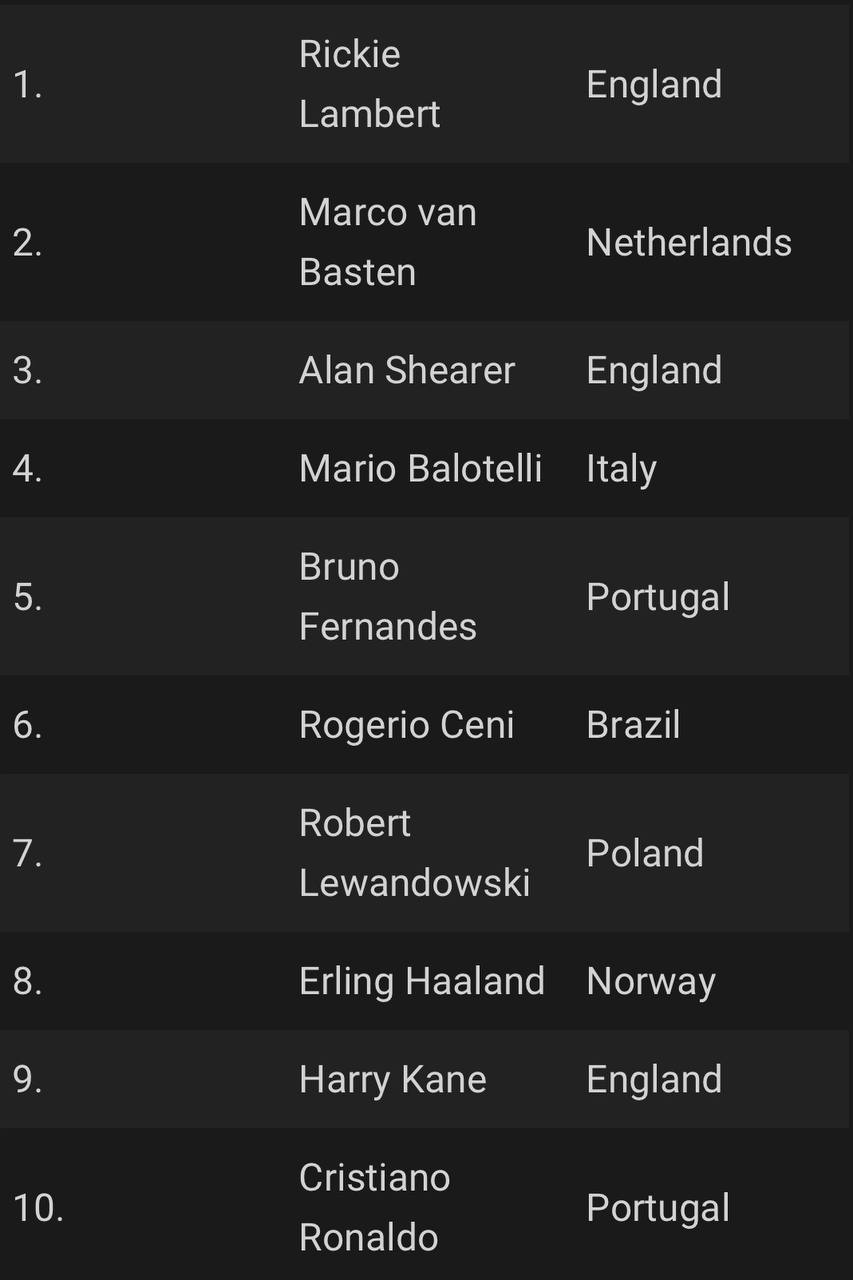Click the rank number 10.

38,1208
